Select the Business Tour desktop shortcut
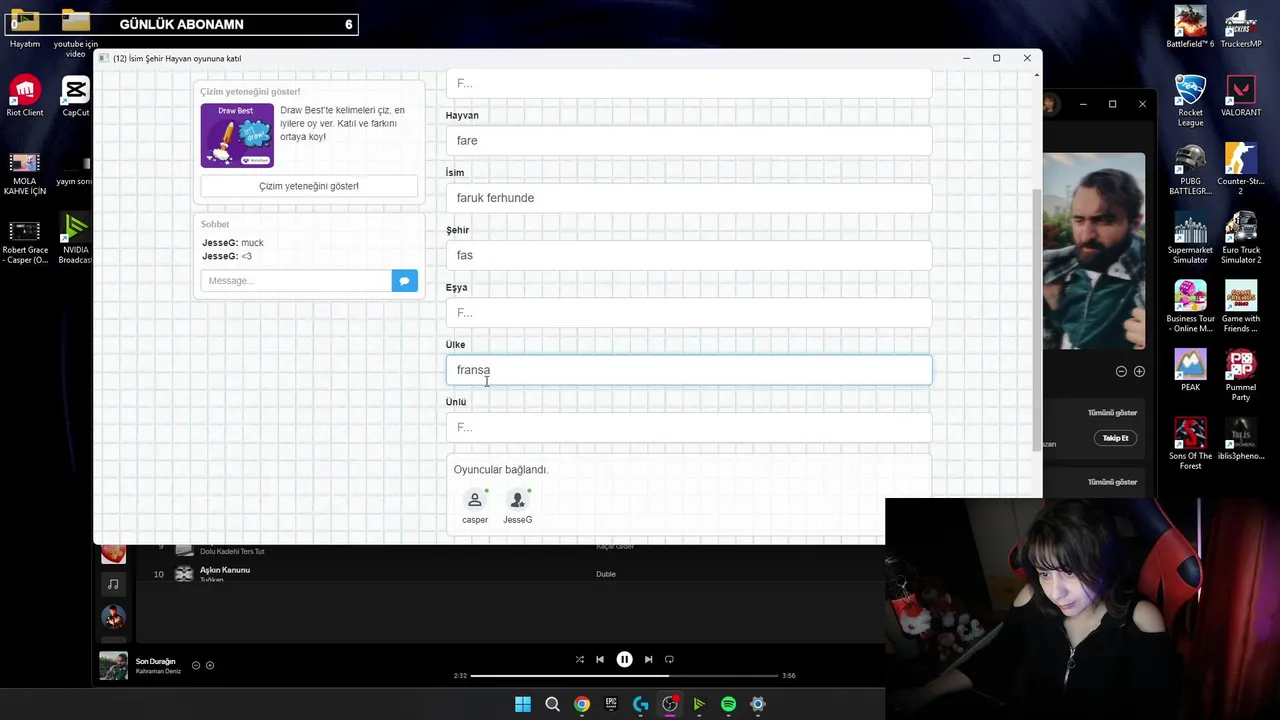This screenshot has width=1280, height=720. [1190, 306]
